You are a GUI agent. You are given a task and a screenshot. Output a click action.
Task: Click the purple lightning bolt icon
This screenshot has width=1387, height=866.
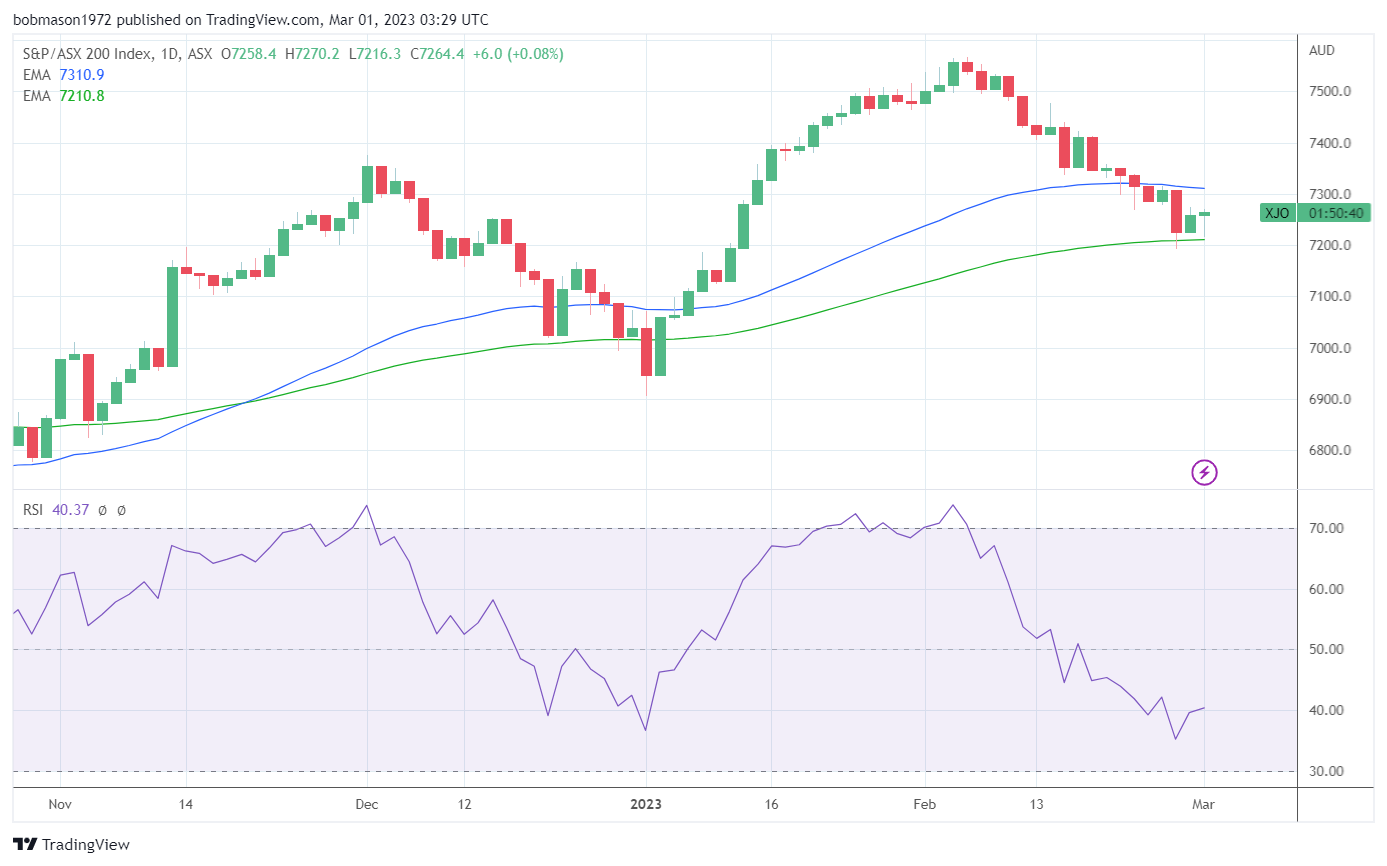click(x=1204, y=472)
